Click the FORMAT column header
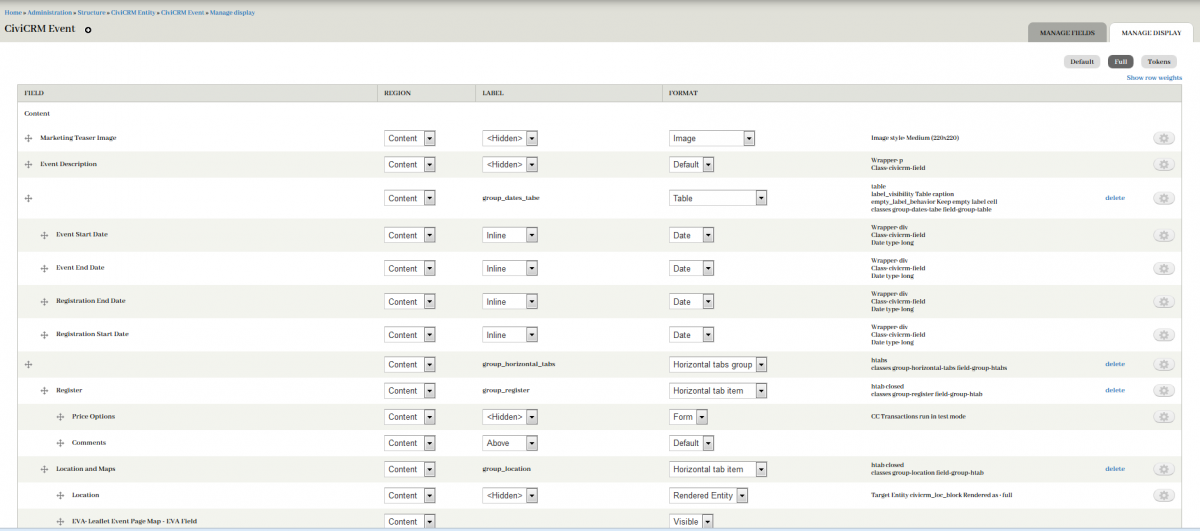 coord(683,92)
